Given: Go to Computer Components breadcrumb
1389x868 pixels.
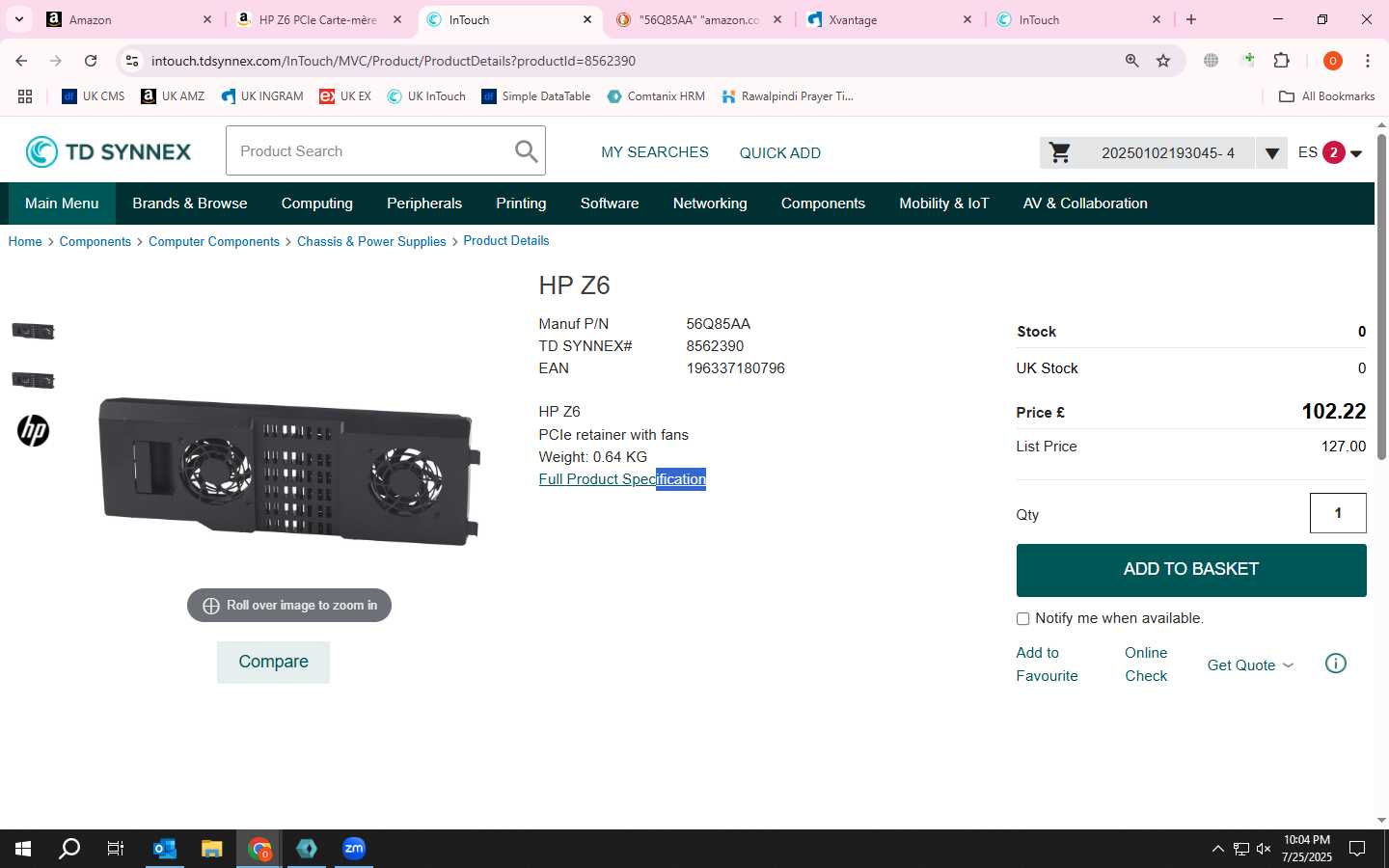Looking at the screenshot, I should 214,242.
